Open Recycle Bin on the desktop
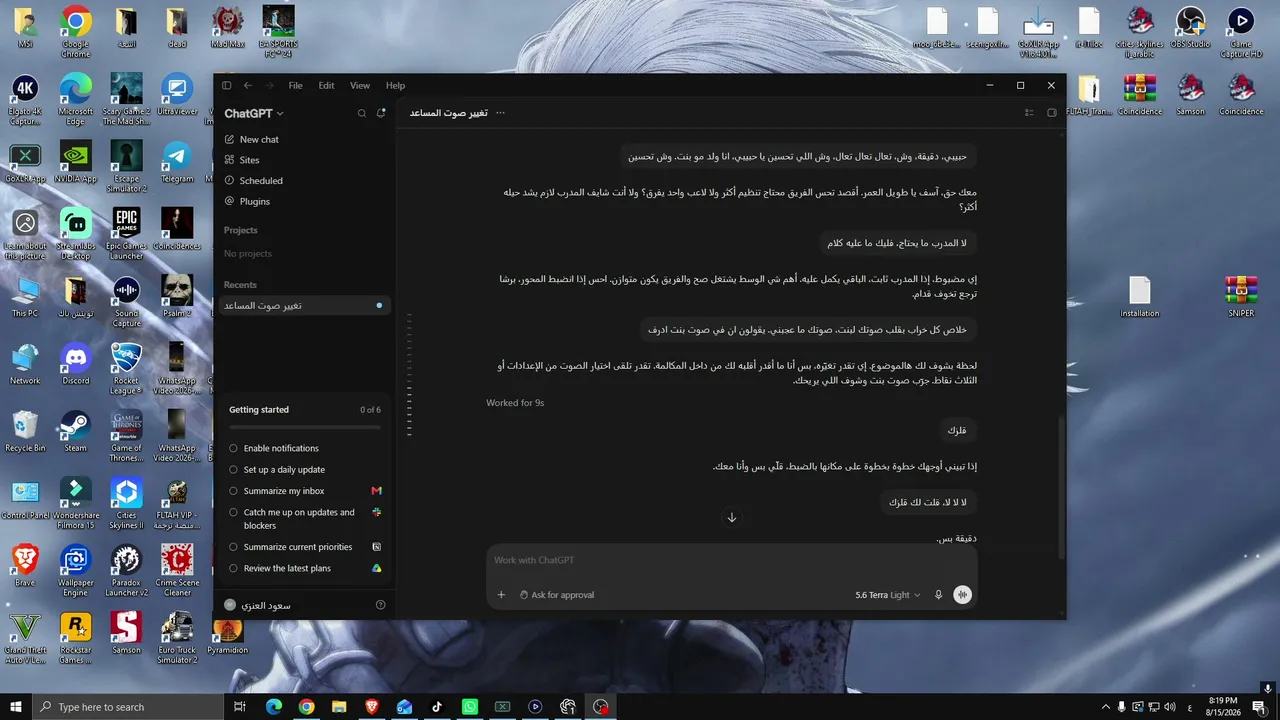The height and width of the screenshot is (720, 1280). click(x=25, y=431)
